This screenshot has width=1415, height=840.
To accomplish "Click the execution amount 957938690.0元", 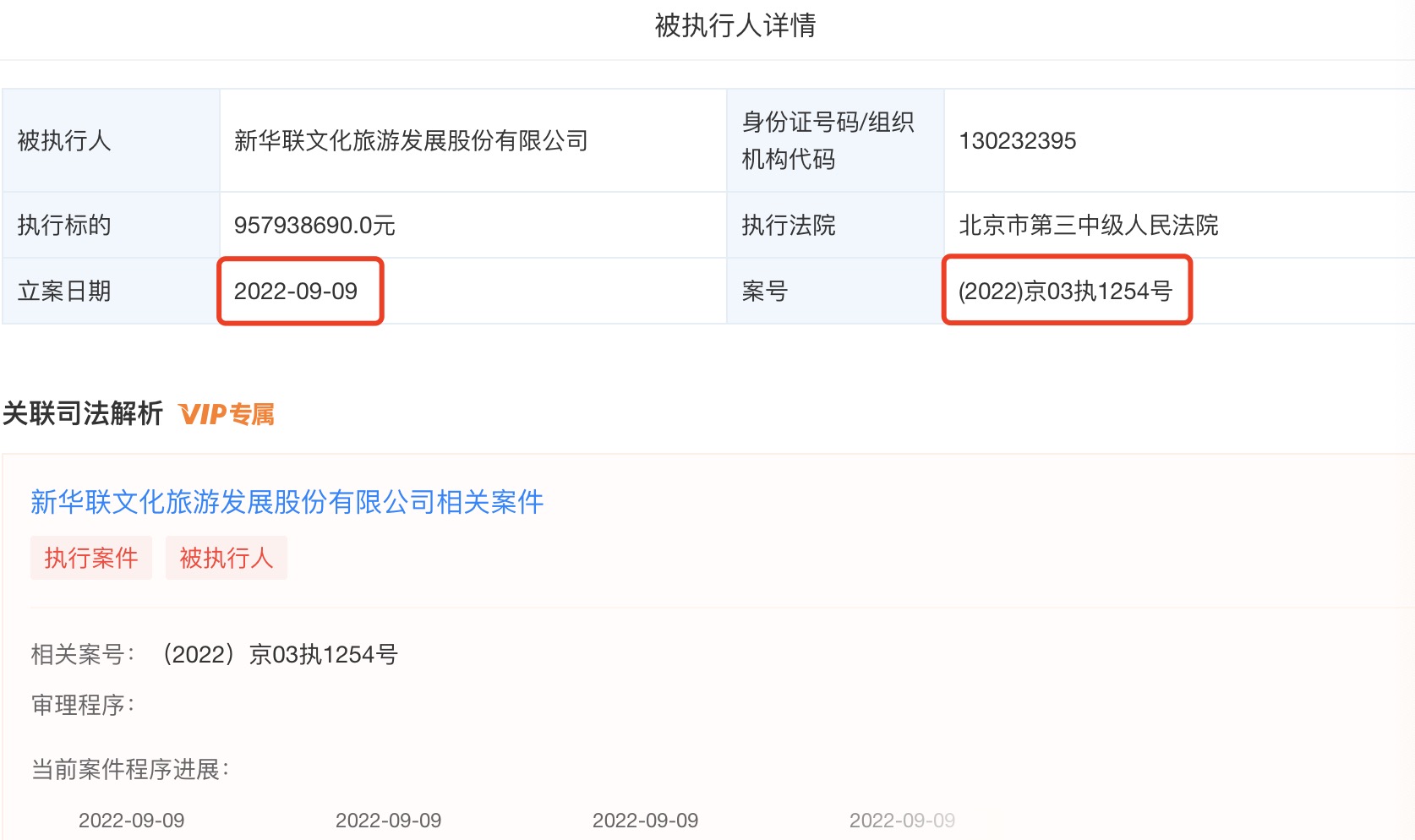I will (314, 226).
